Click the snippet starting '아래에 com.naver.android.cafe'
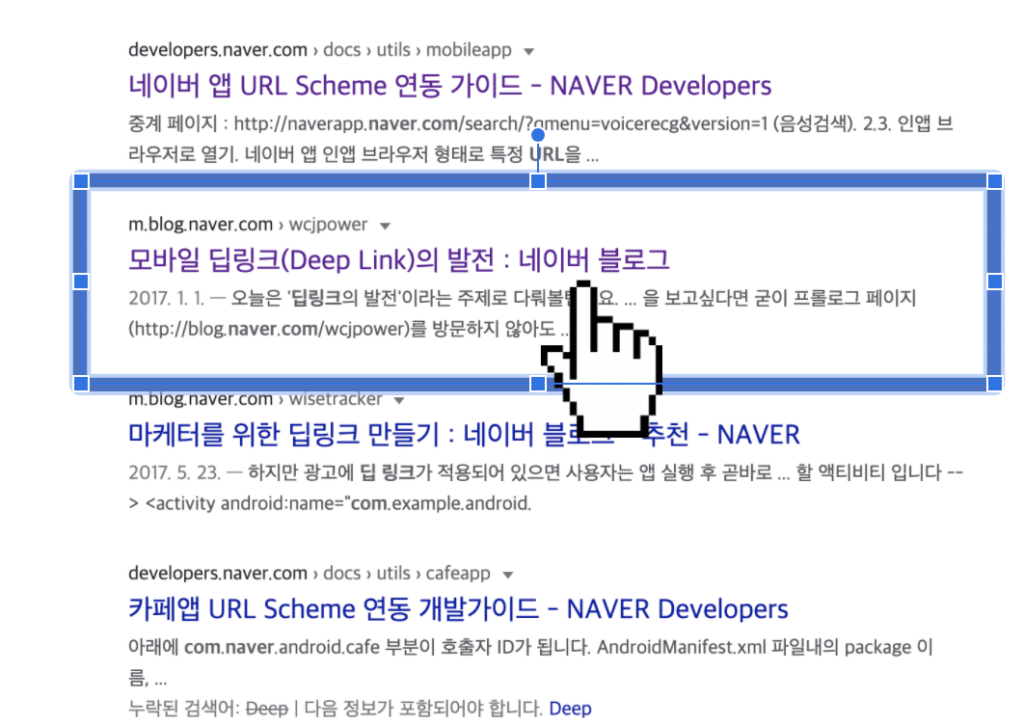Image resolution: width=1024 pixels, height=725 pixels. [530, 662]
